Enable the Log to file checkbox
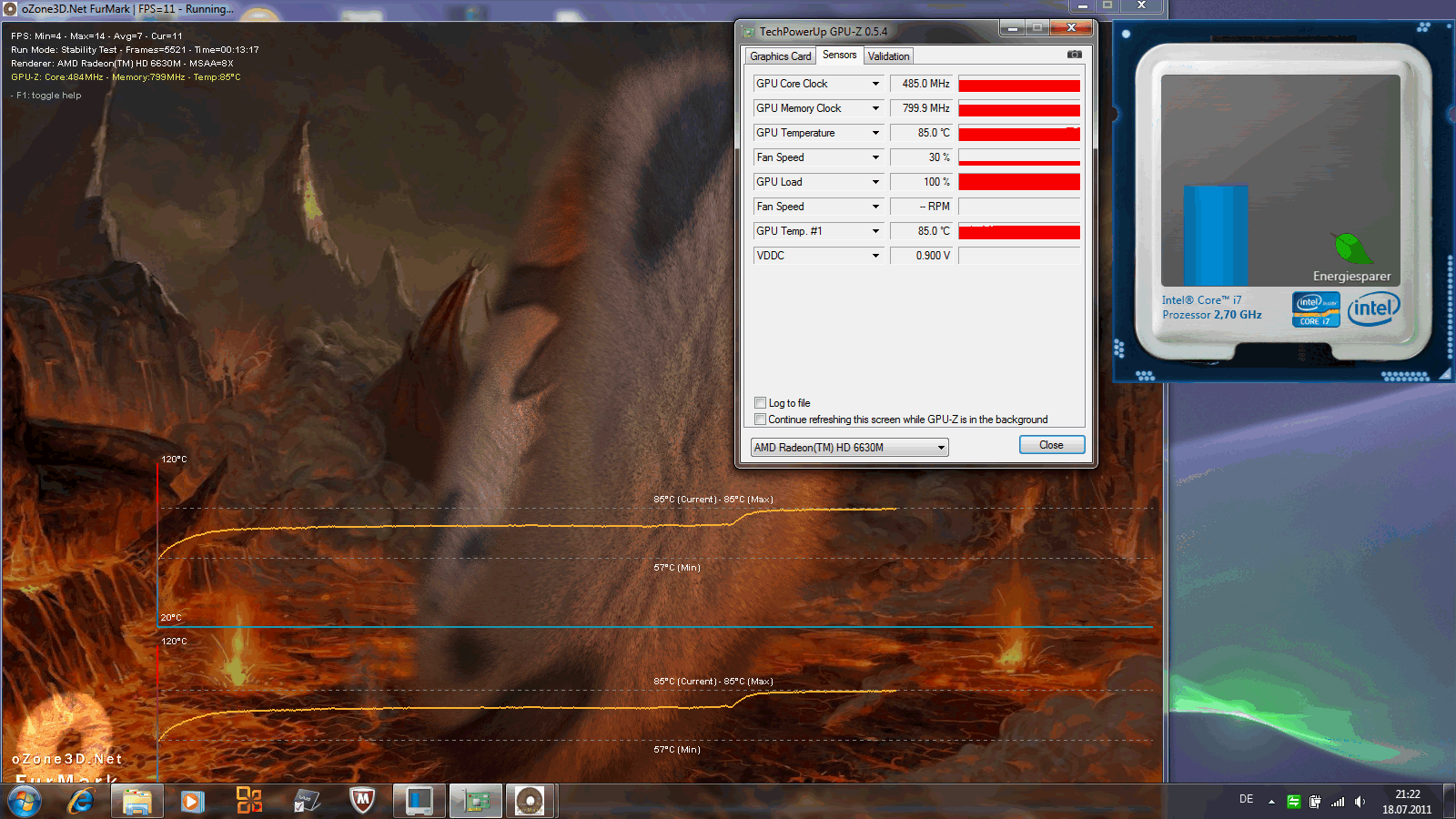The height and width of the screenshot is (819, 1456). click(x=760, y=403)
